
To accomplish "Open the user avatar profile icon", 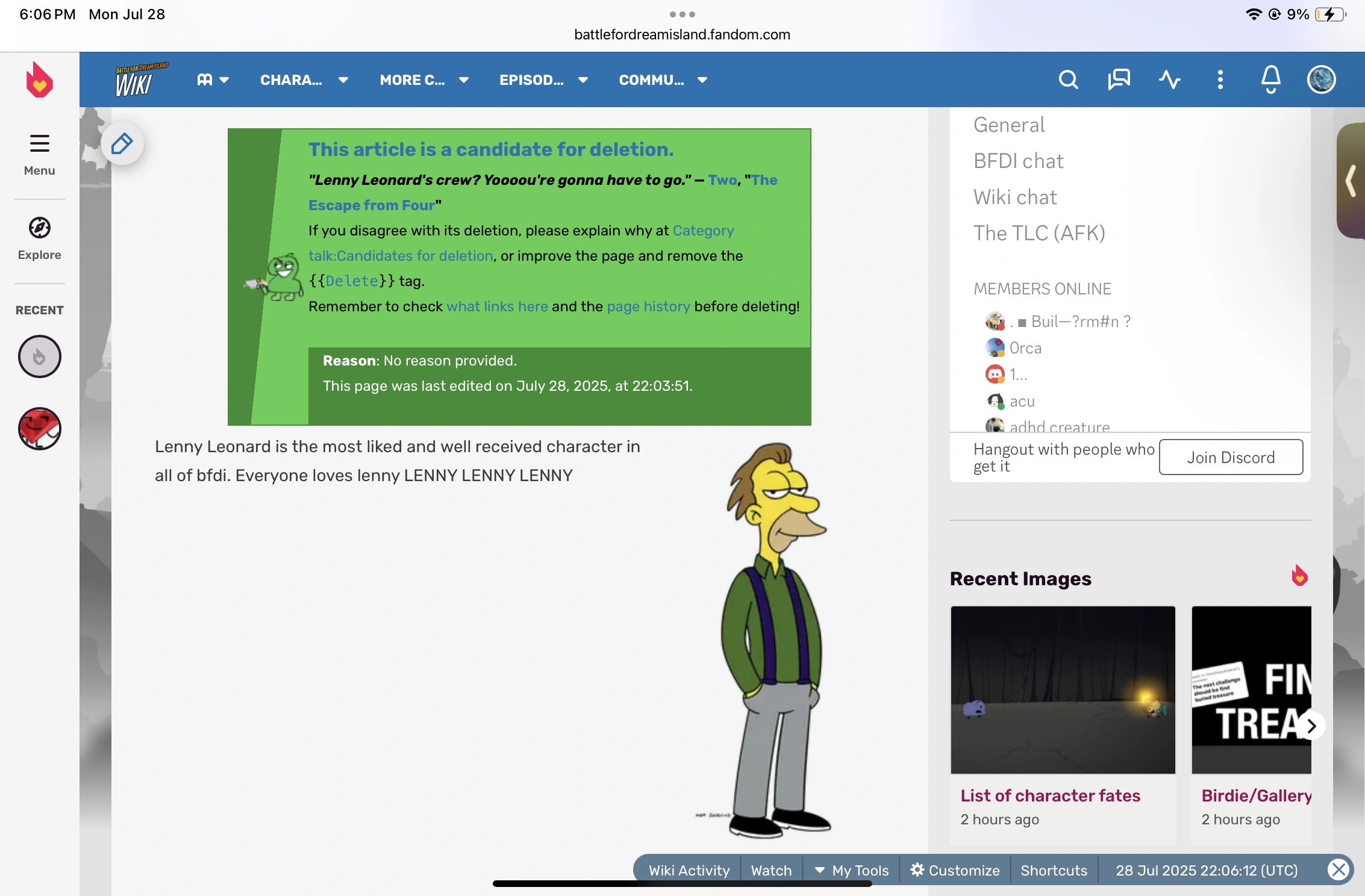I will 1321,79.
